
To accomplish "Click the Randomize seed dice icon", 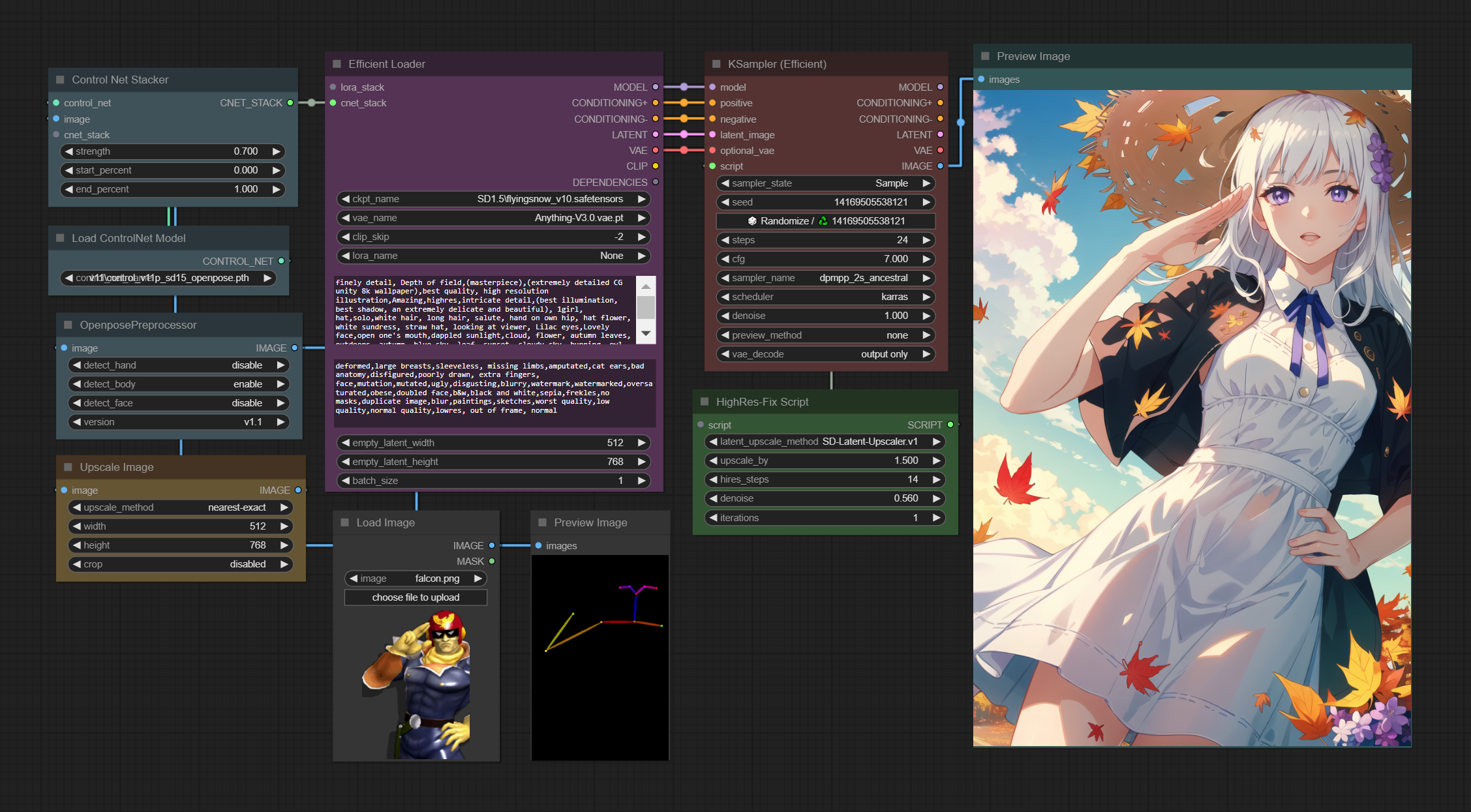I will [x=752, y=221].
